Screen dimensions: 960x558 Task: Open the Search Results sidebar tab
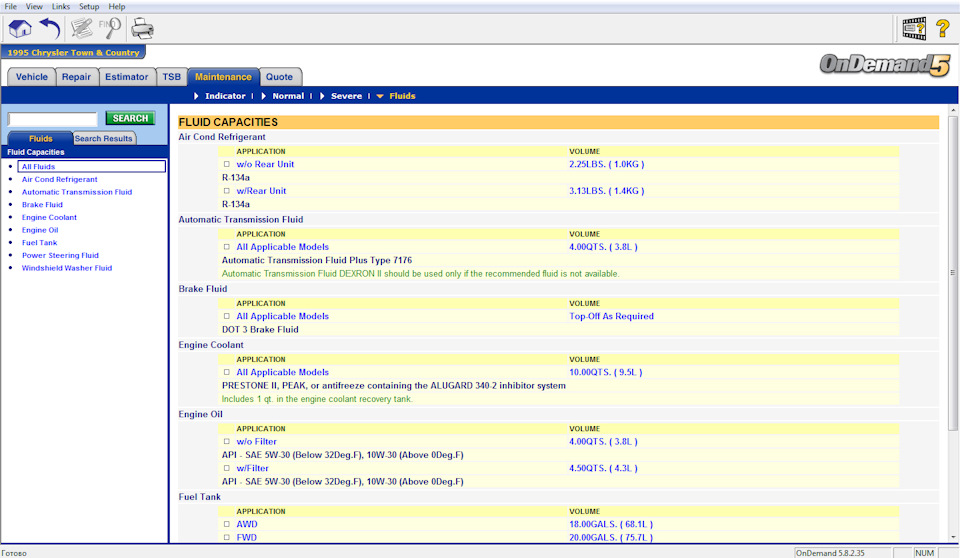point(103,138)
